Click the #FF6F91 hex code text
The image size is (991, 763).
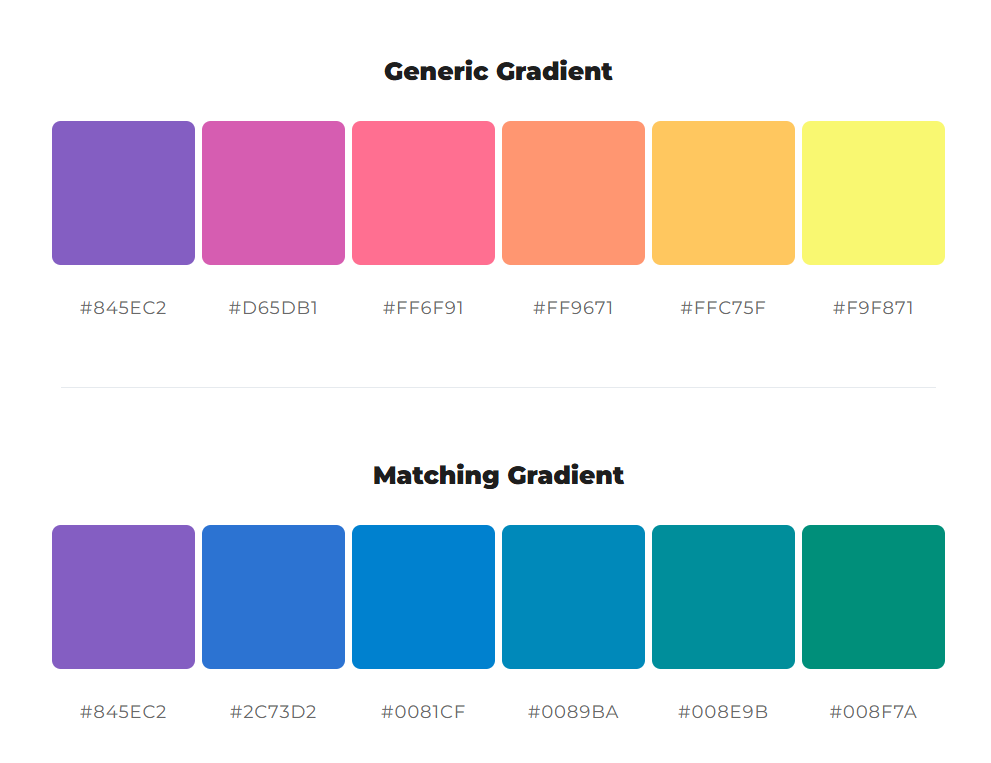[423, 308]
